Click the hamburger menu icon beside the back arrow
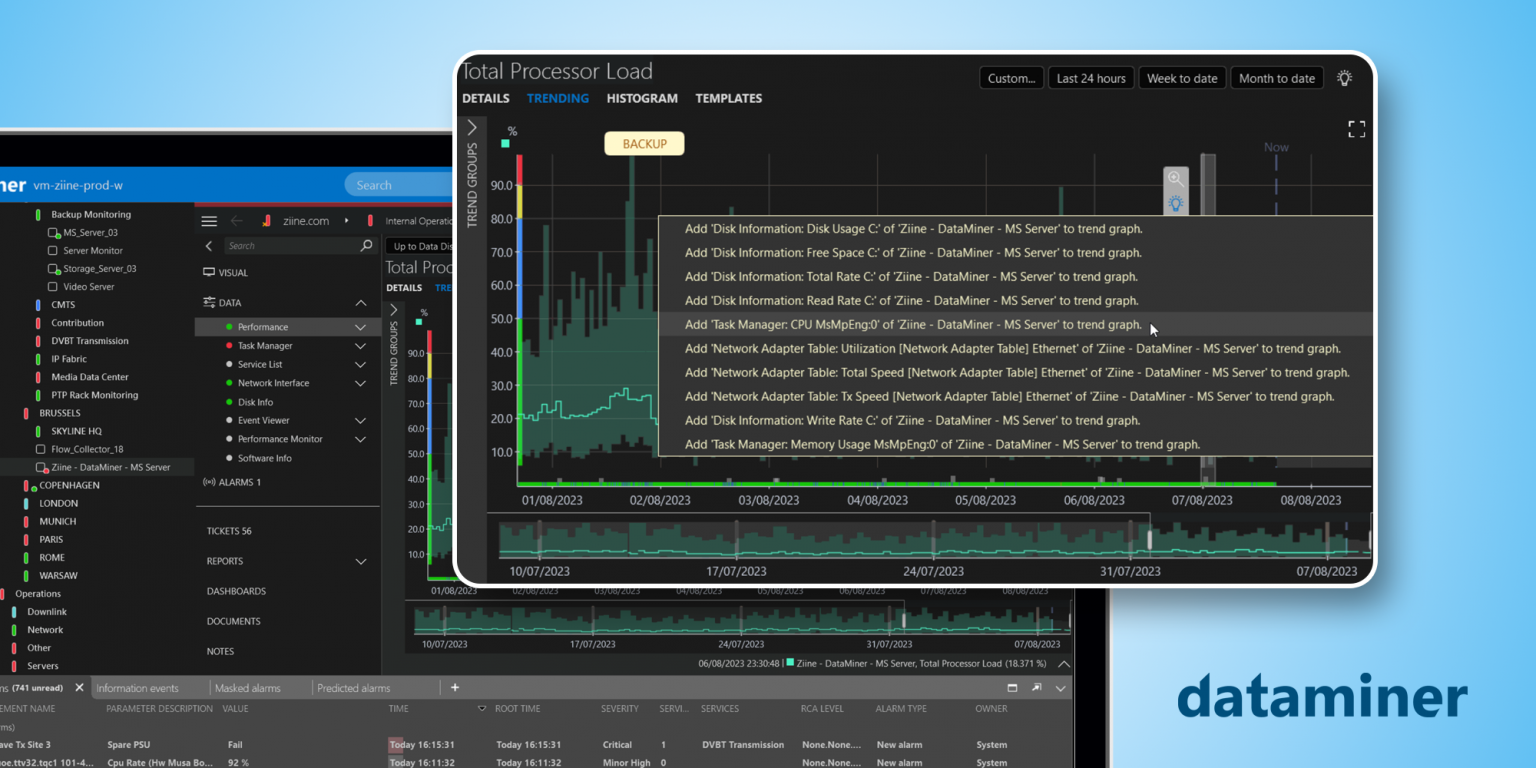 click(208, 221)
